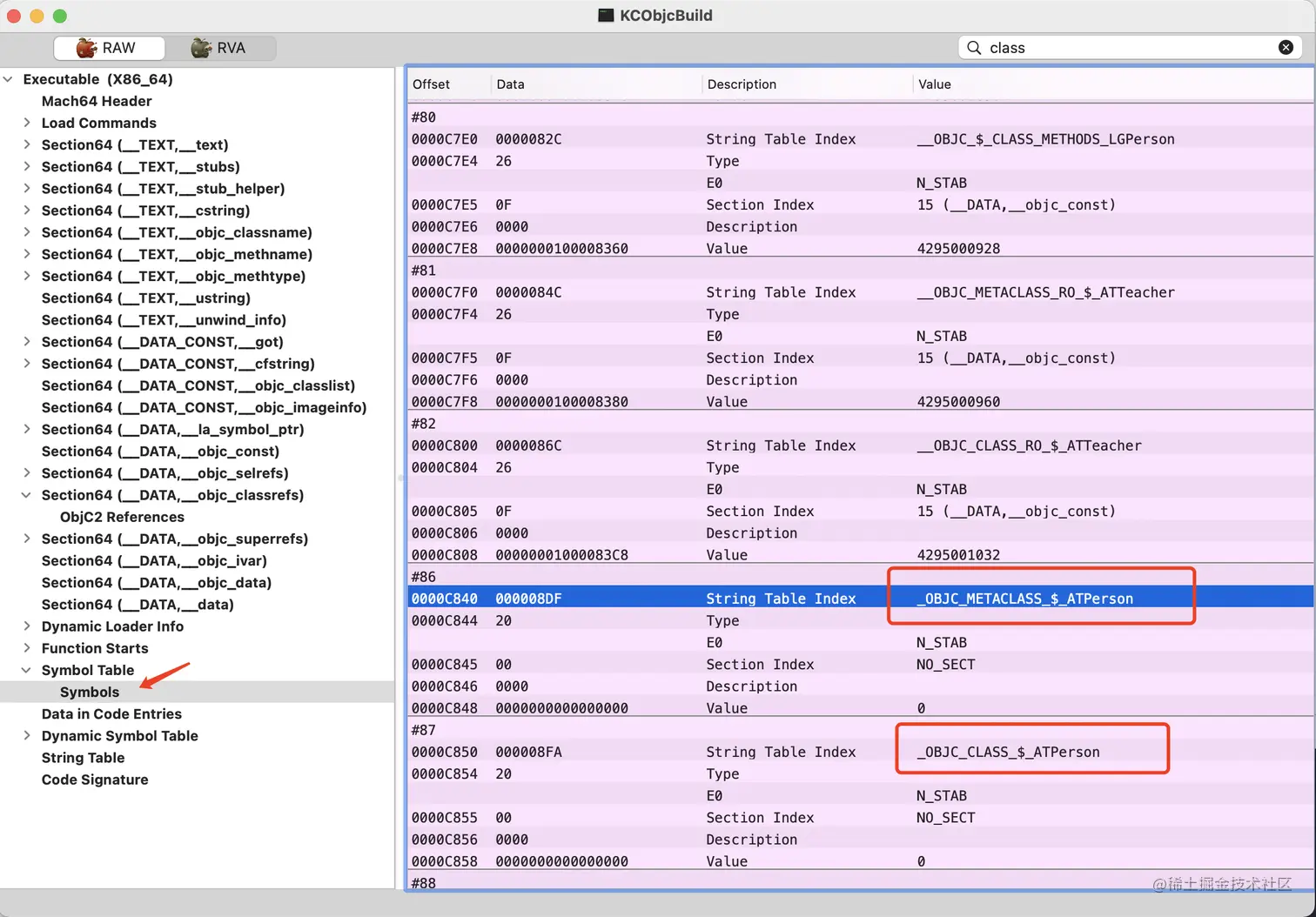The height and width of the screenshot is (917, 1316).
Task: Switch to the RVA view tab
Action: click(x=220, y=48)
